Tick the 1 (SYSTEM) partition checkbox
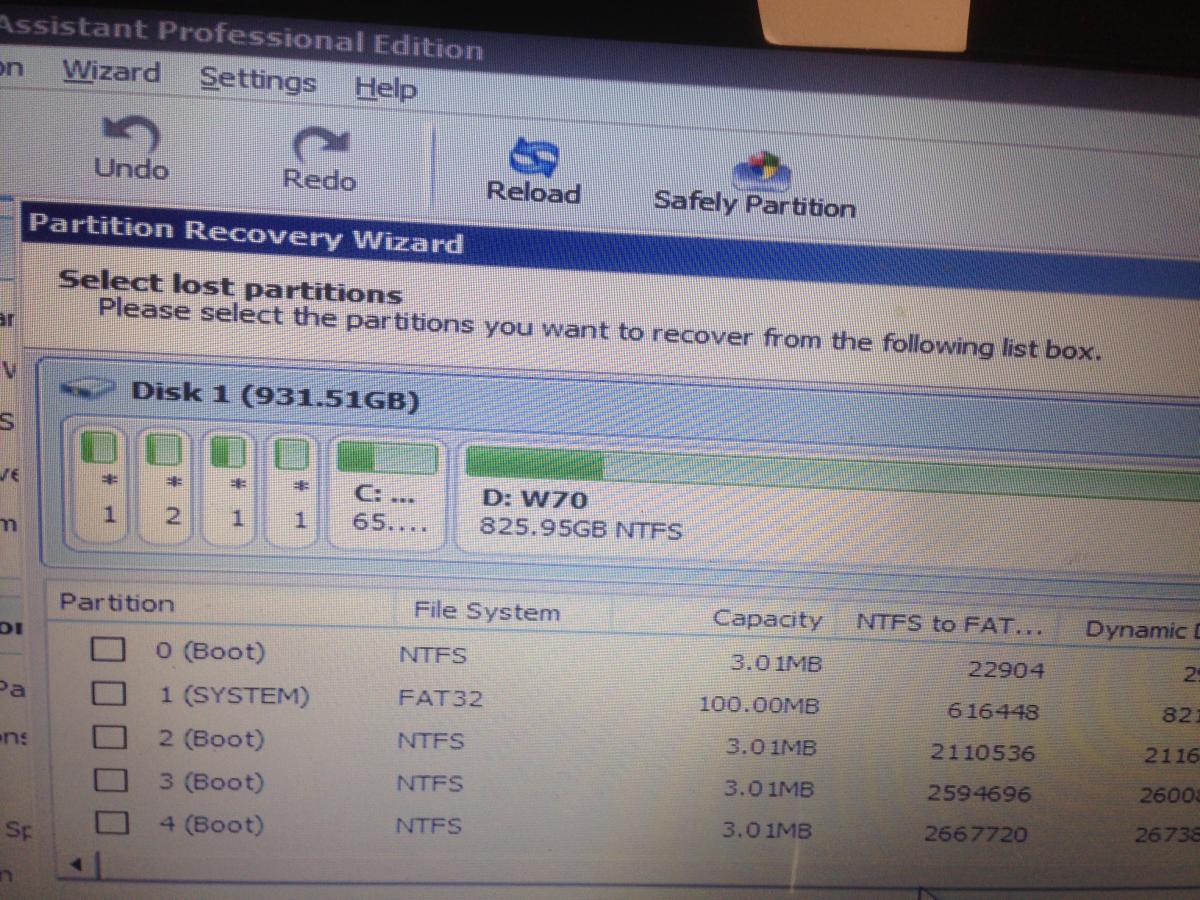Viewport: 1200px width, 900px height. coord(109,693)
